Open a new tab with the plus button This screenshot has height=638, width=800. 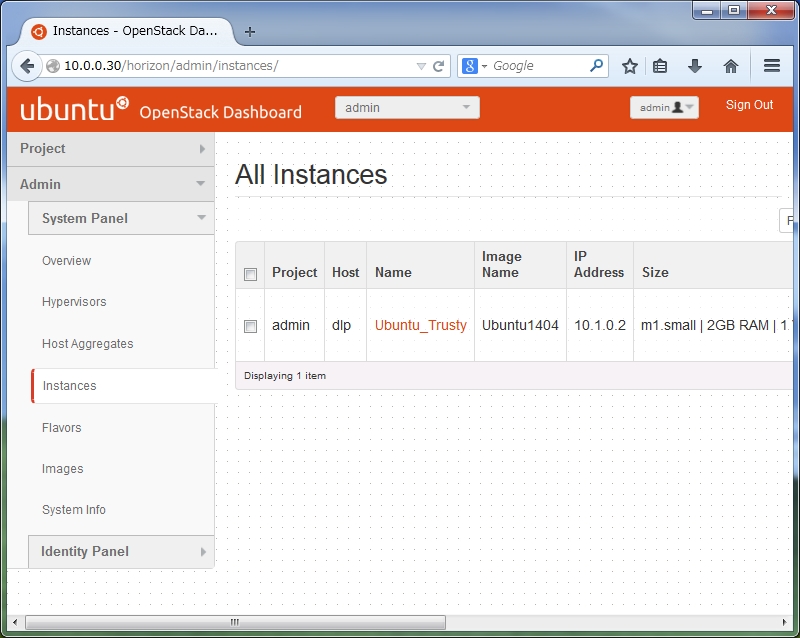[249, 32]
